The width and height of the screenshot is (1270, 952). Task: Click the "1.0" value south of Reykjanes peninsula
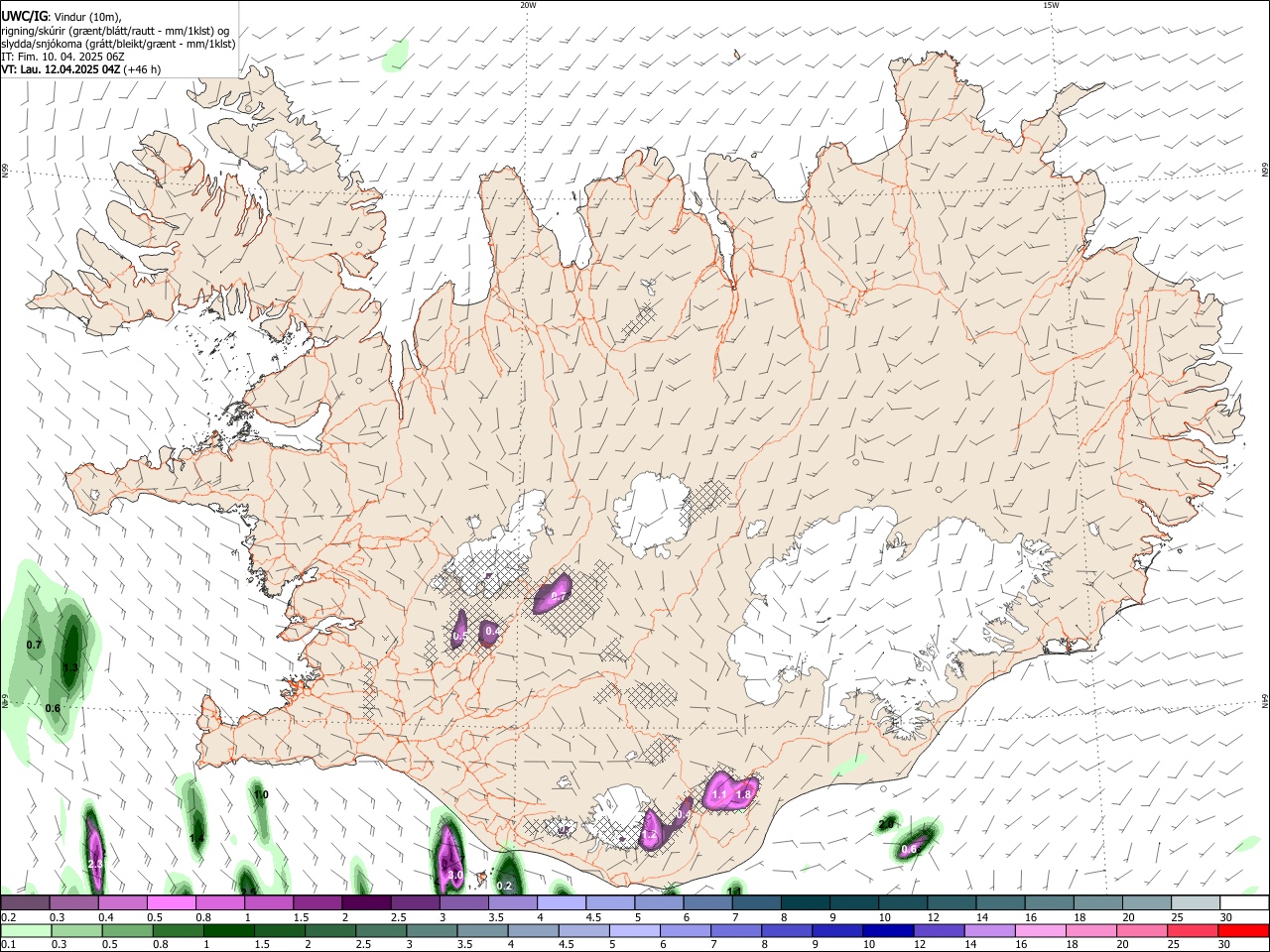point(261,794)
